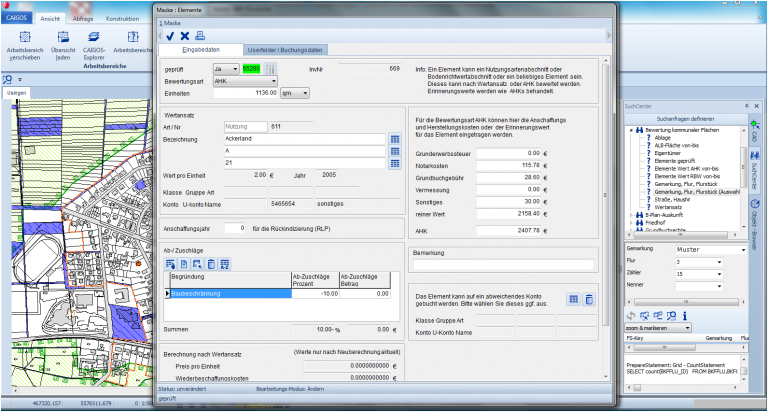Image resolution: width=768 pixels, height=412 pixels.
Task: Expand the B-Plan-Auskunft tree node
Action: tap(631, 215)
